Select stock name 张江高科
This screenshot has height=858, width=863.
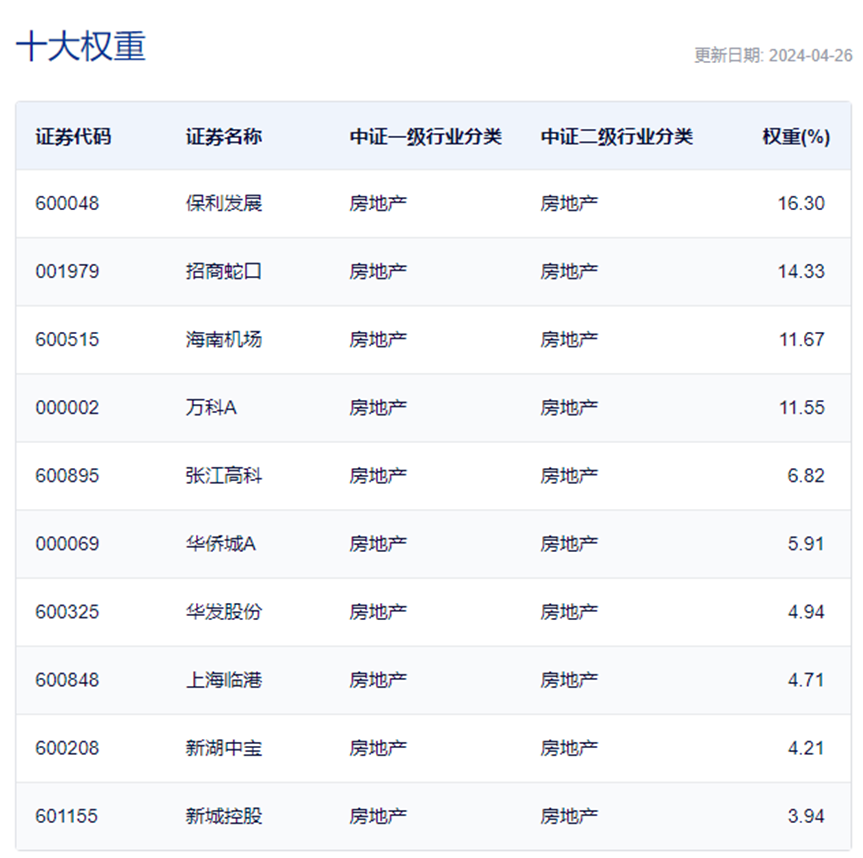click(223, 476)
